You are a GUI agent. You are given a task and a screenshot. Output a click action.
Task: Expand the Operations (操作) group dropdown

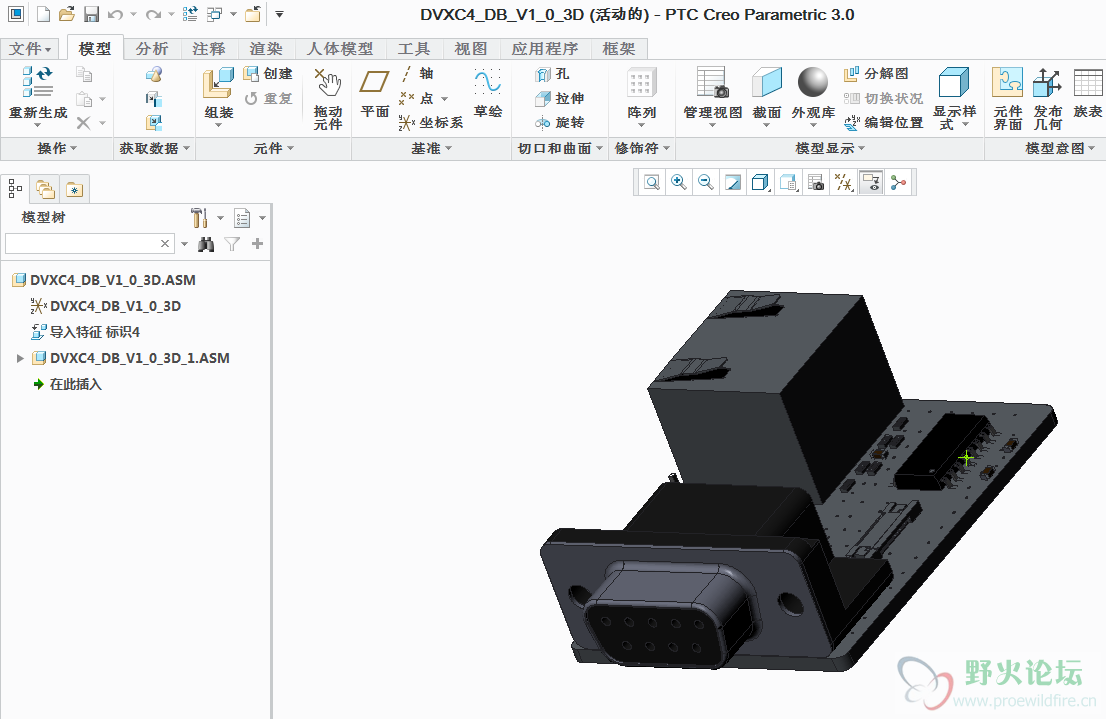point(57,148)
